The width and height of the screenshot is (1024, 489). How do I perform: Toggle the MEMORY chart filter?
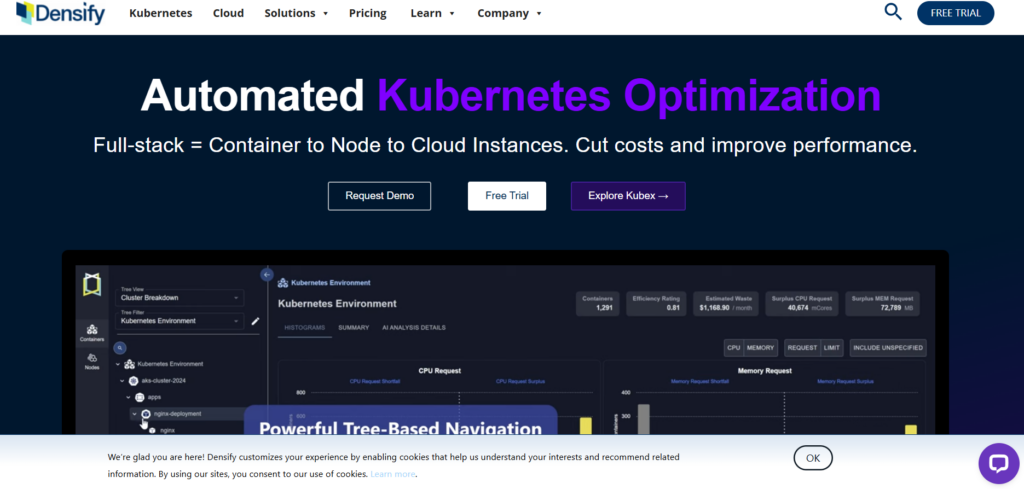click(761, 348)
